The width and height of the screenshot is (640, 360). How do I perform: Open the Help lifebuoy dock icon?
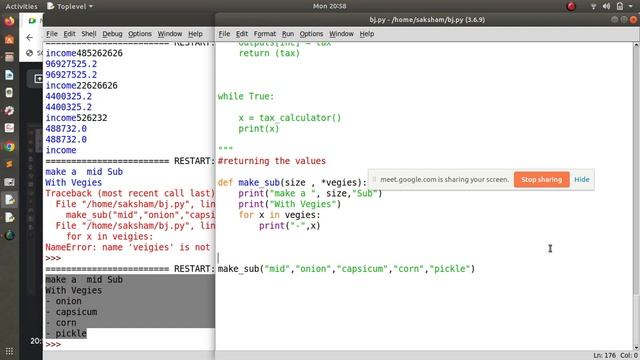(9, 111)
